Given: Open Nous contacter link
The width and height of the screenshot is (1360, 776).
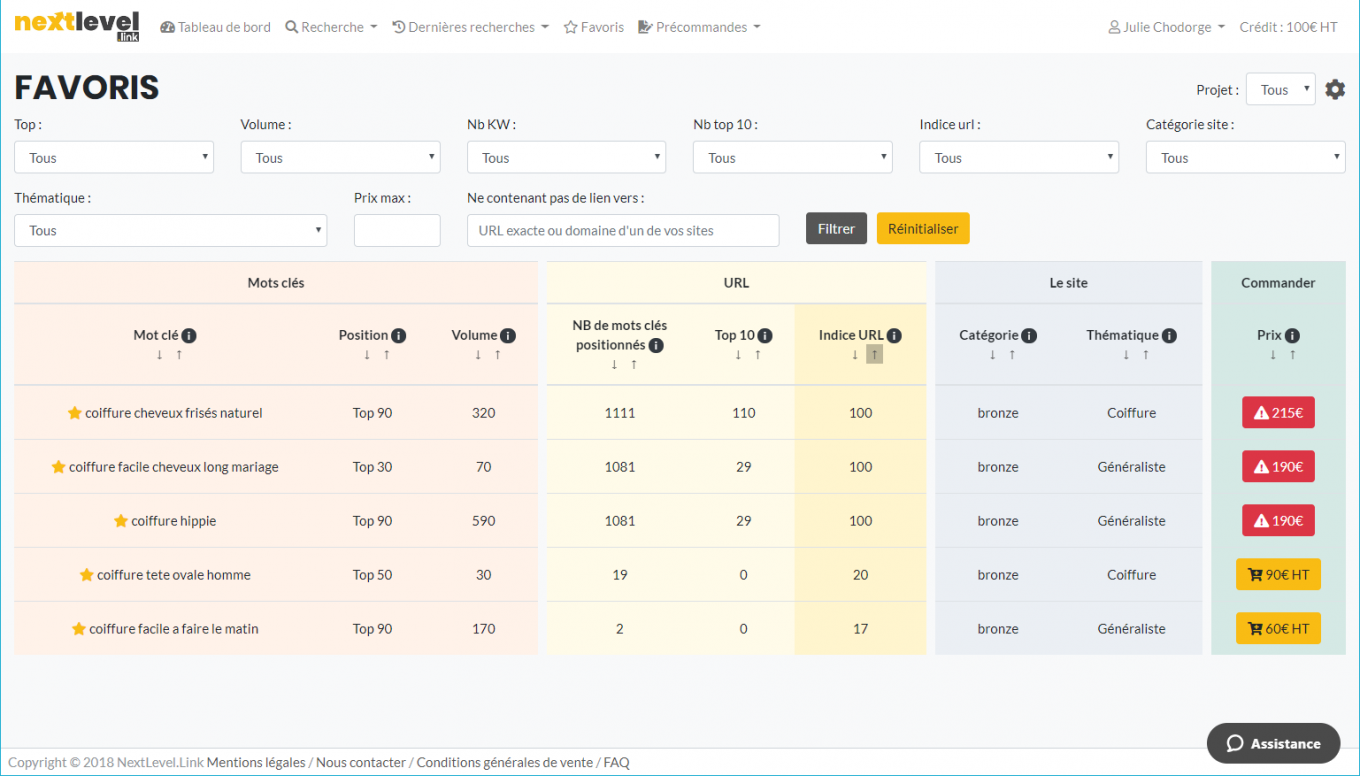Looking at the screenshot, I should [x=361, y=762].
